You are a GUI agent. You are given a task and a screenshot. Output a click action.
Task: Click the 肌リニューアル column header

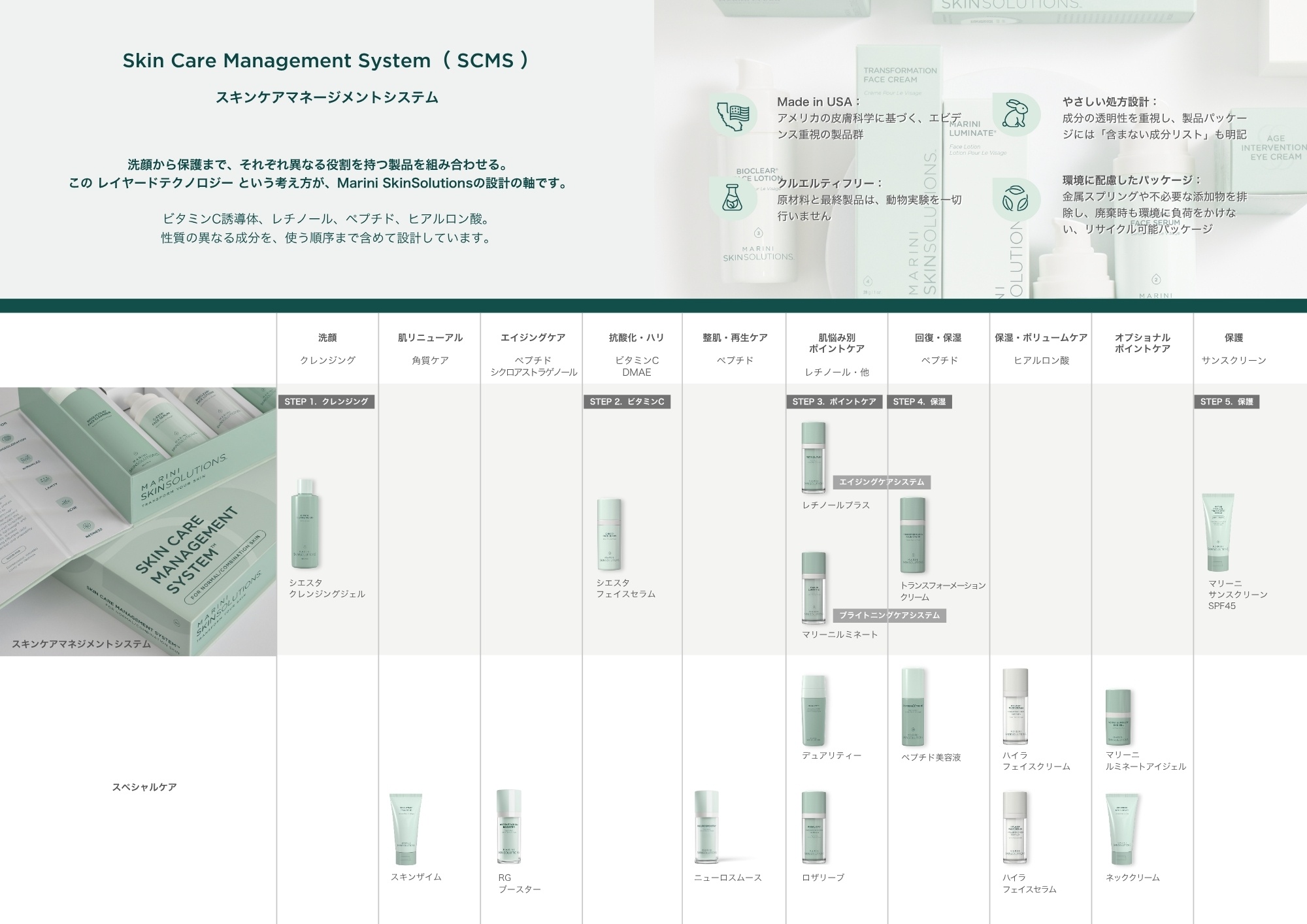[x=430, y=338]
